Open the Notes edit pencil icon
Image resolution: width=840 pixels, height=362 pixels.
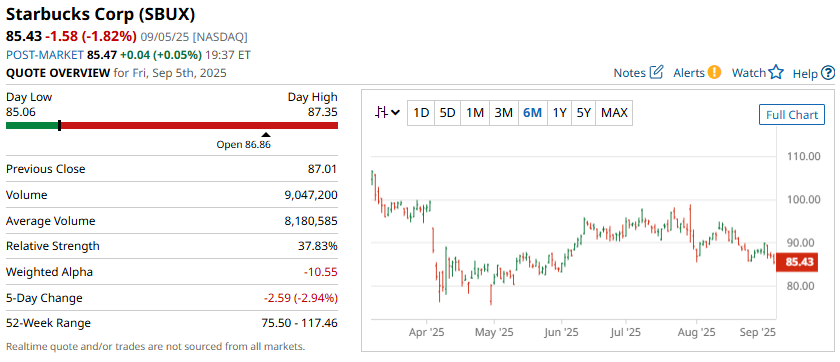(656, 72)
